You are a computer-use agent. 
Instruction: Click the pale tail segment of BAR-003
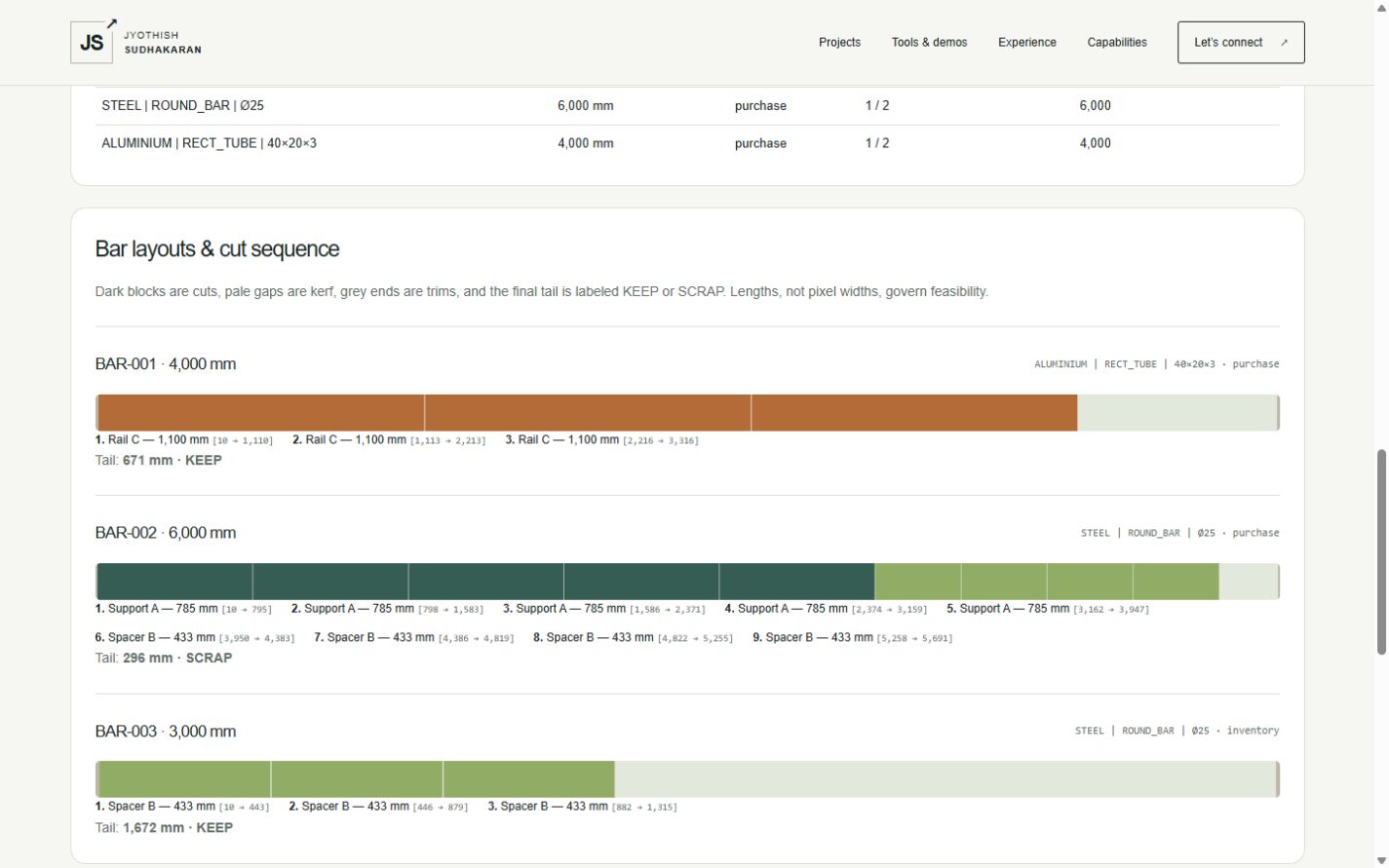945,779
